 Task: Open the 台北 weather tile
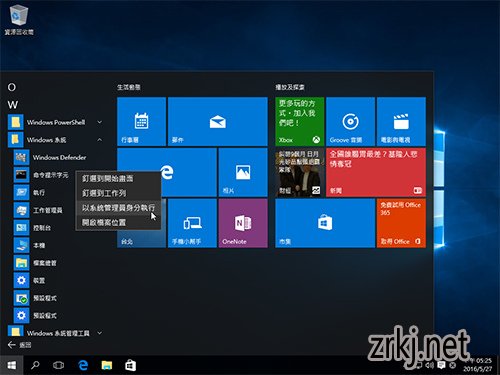coord(142,237)
